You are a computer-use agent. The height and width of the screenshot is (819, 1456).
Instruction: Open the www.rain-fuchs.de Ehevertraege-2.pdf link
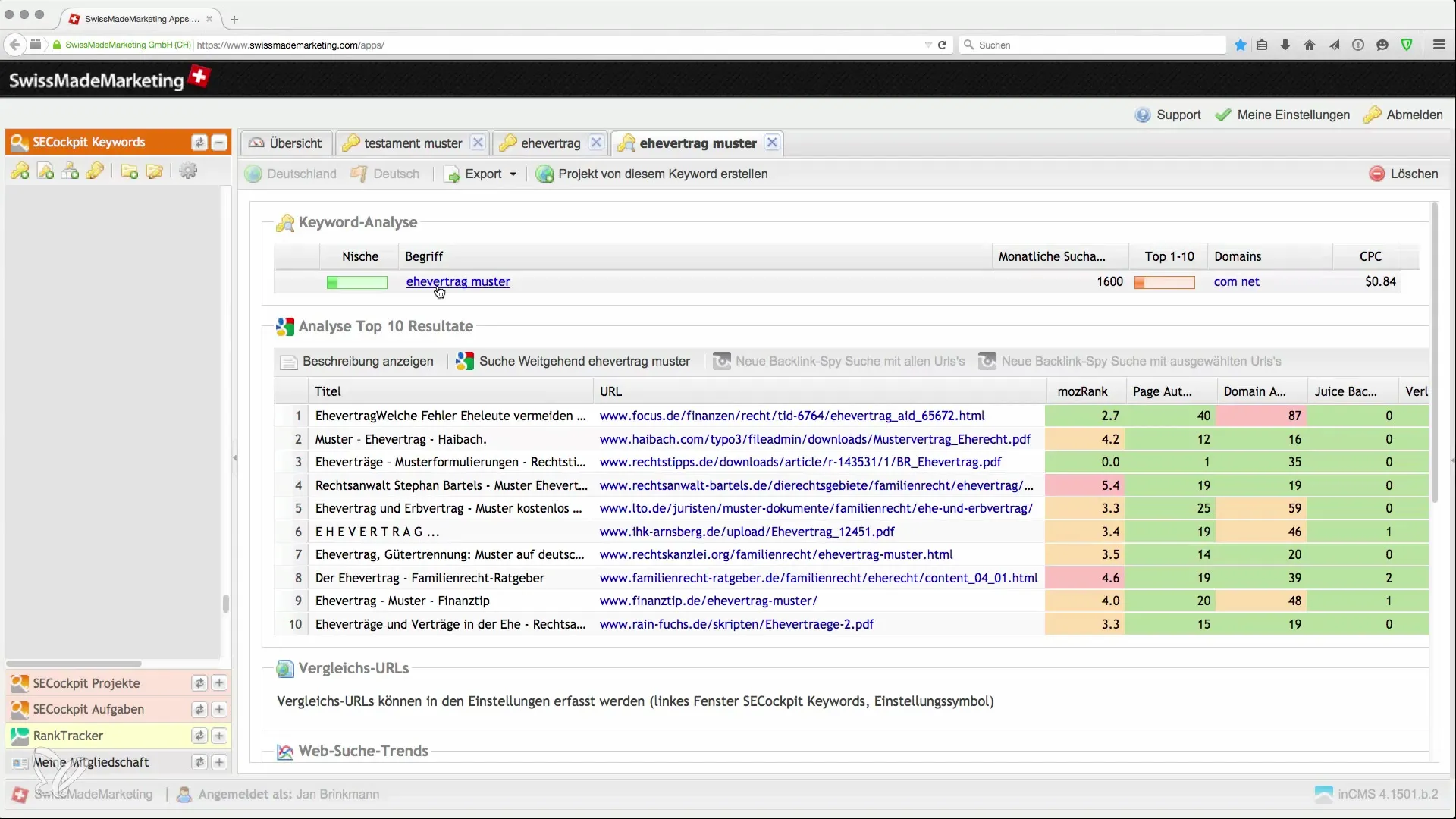(736, 624)
